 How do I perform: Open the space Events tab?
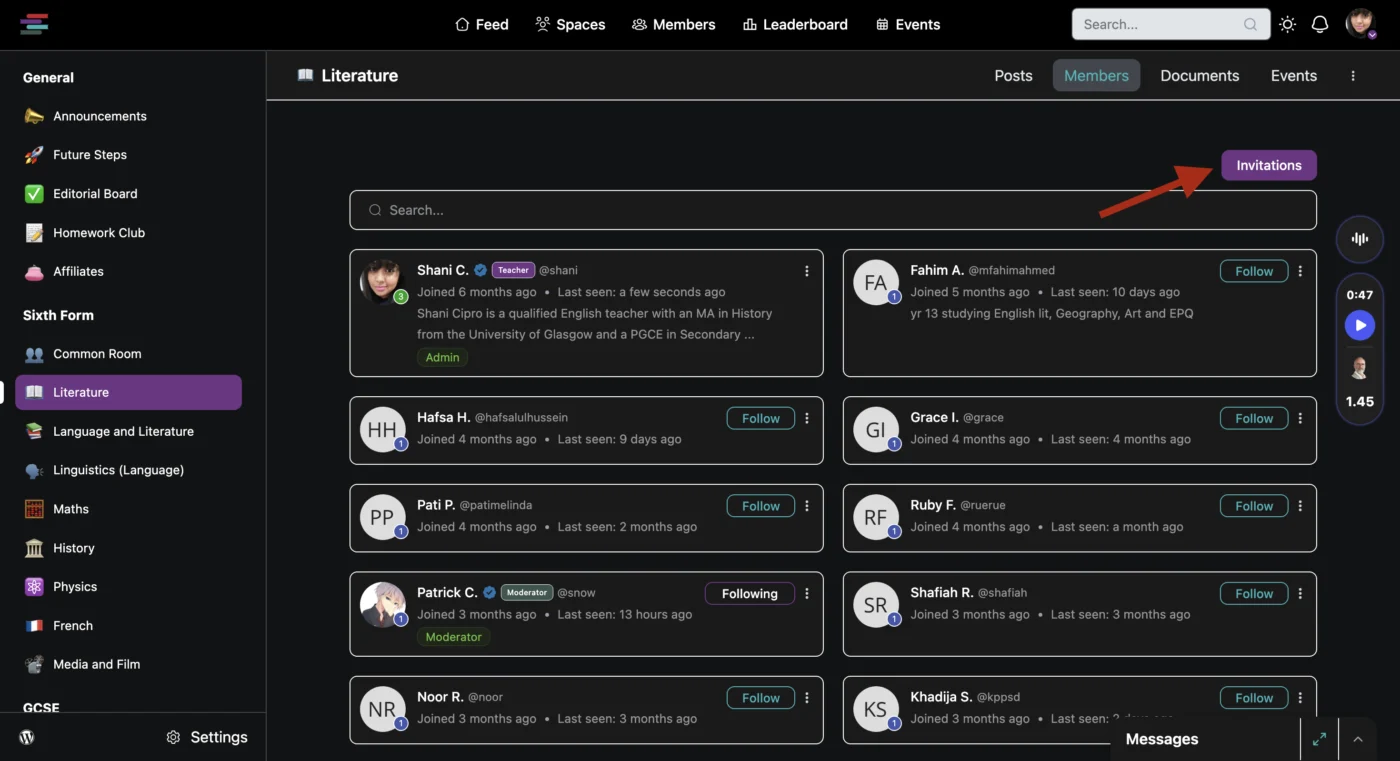click(1294, 76)
